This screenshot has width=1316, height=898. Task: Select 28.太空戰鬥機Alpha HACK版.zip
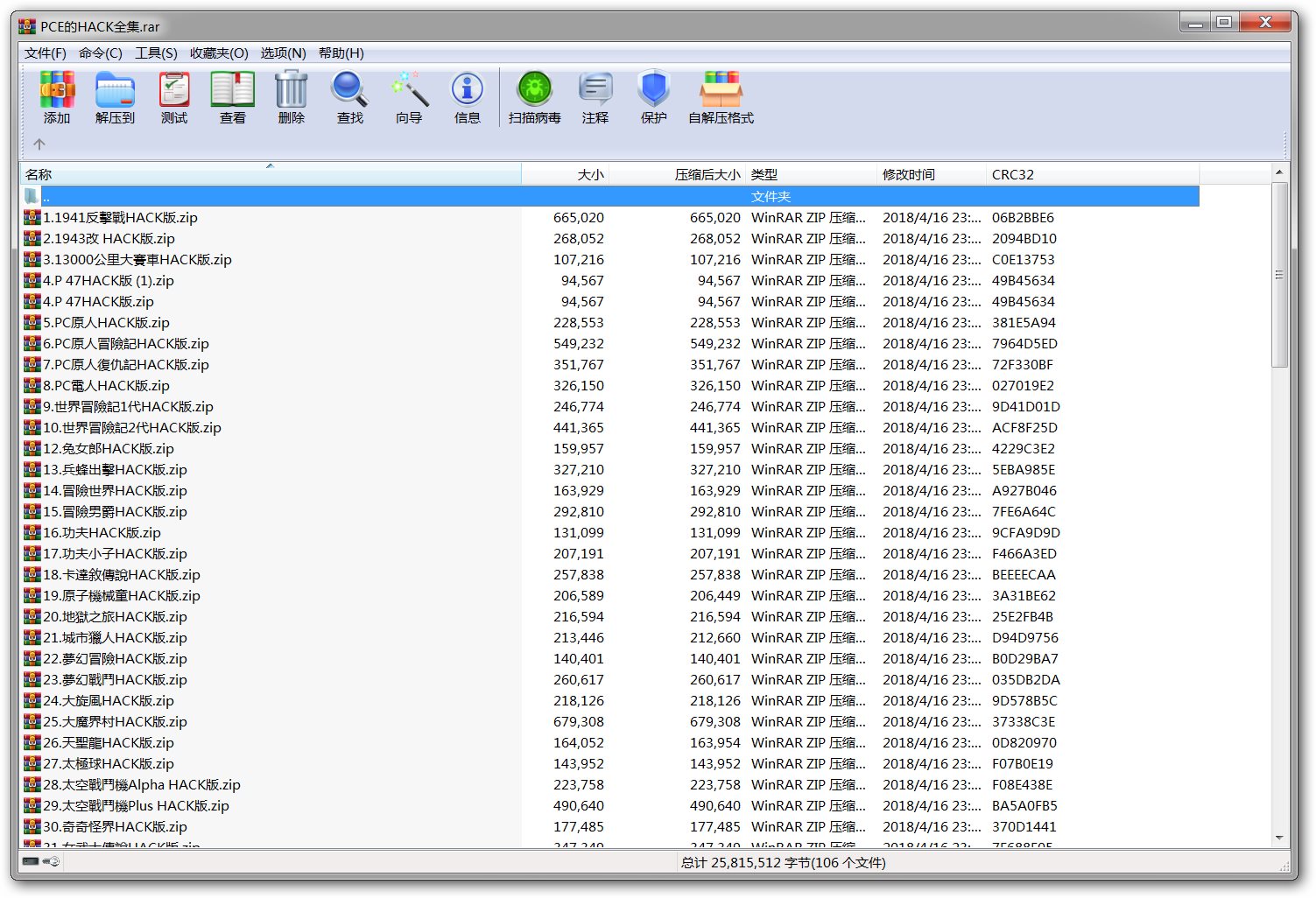[142, 784]
